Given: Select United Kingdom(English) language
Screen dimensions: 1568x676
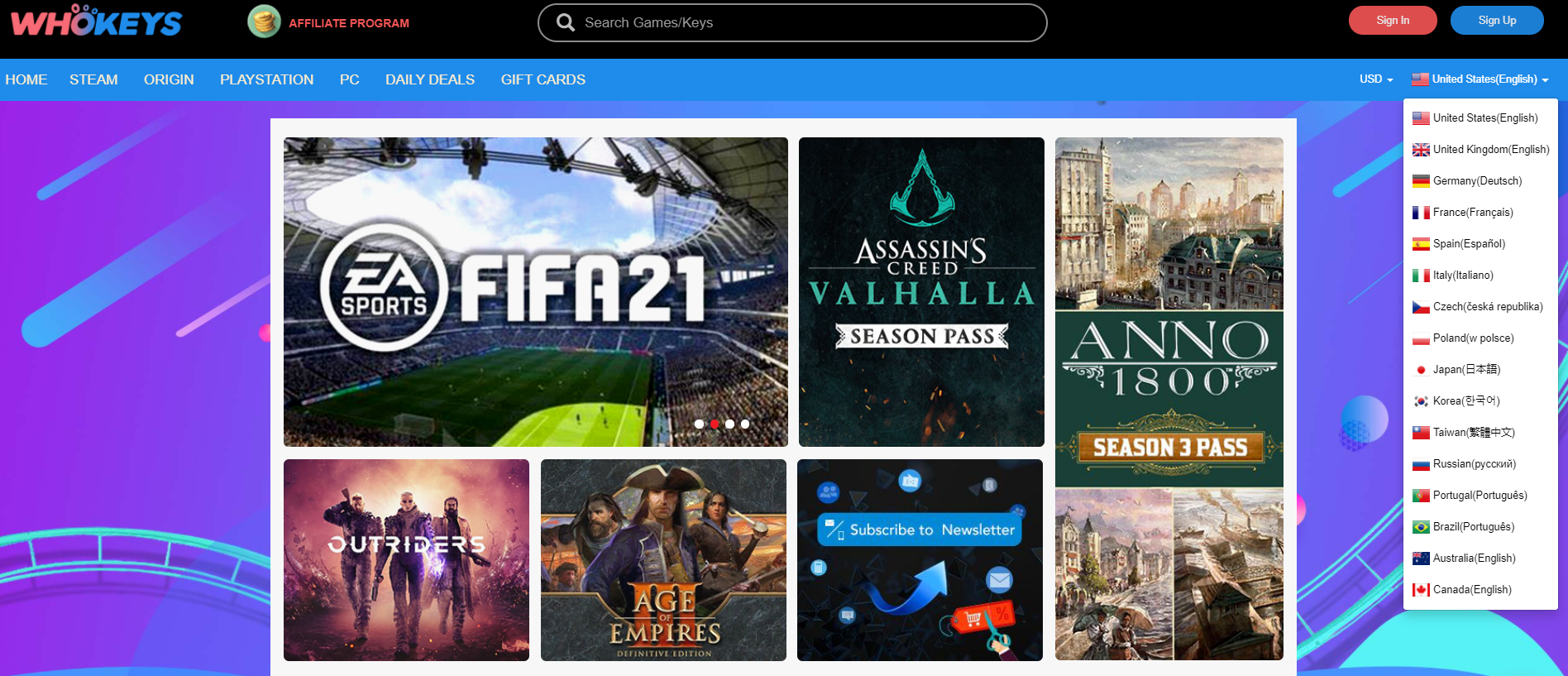Looking at the screenshot, I should 1480,150.
